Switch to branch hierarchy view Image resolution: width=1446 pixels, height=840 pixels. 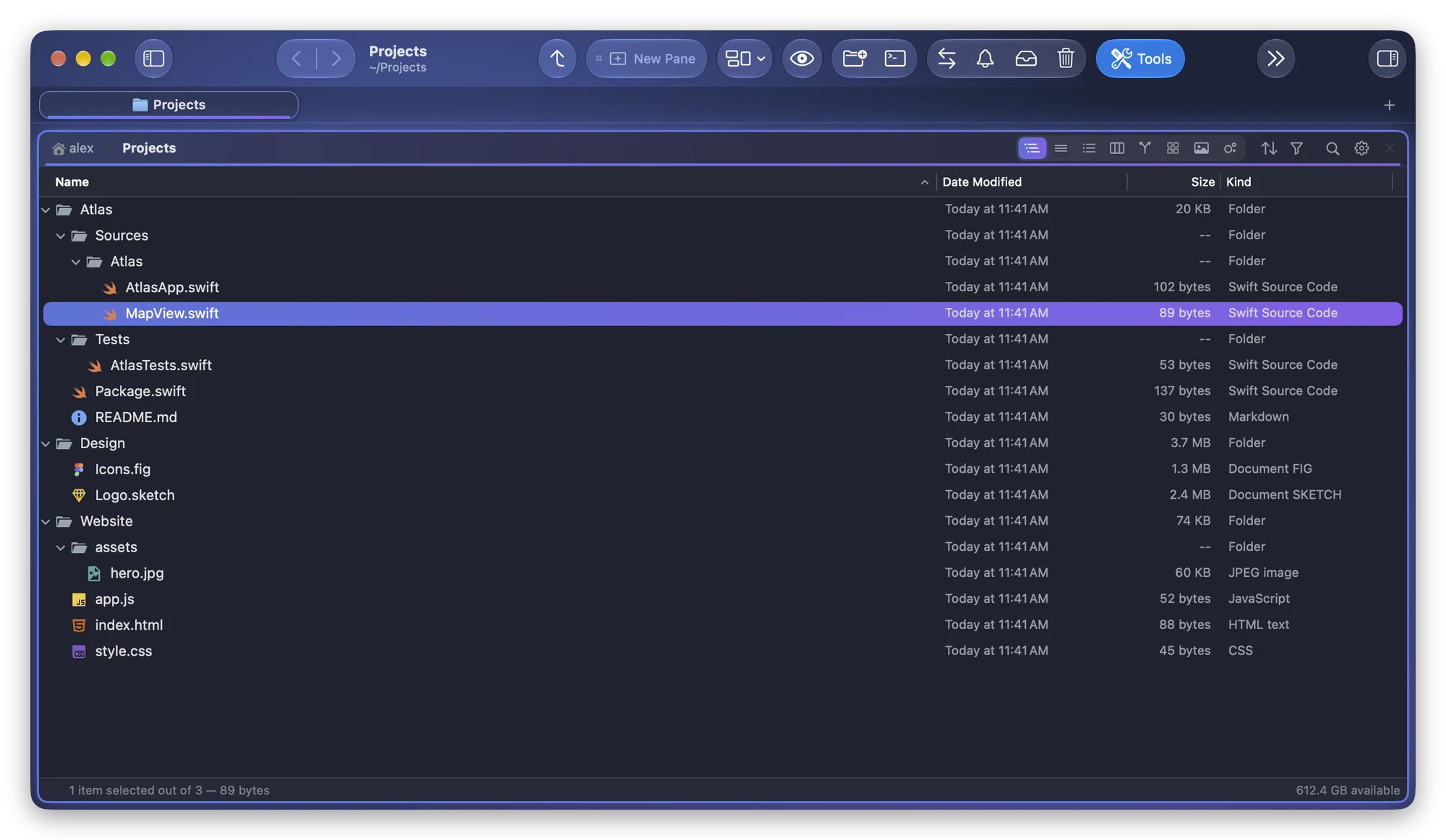(x=1145, y=148)
